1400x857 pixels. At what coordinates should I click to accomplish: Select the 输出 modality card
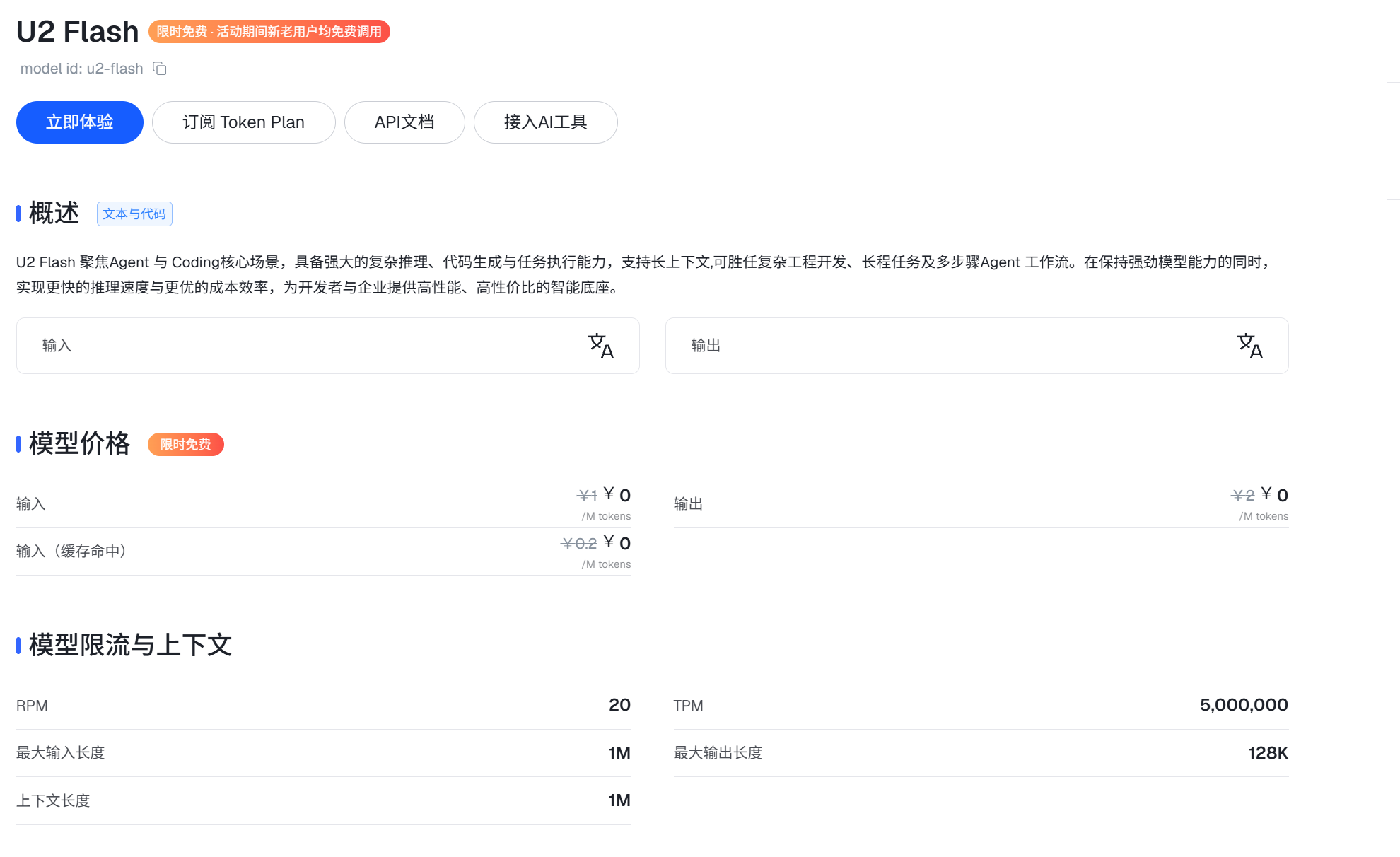[977, 346]
